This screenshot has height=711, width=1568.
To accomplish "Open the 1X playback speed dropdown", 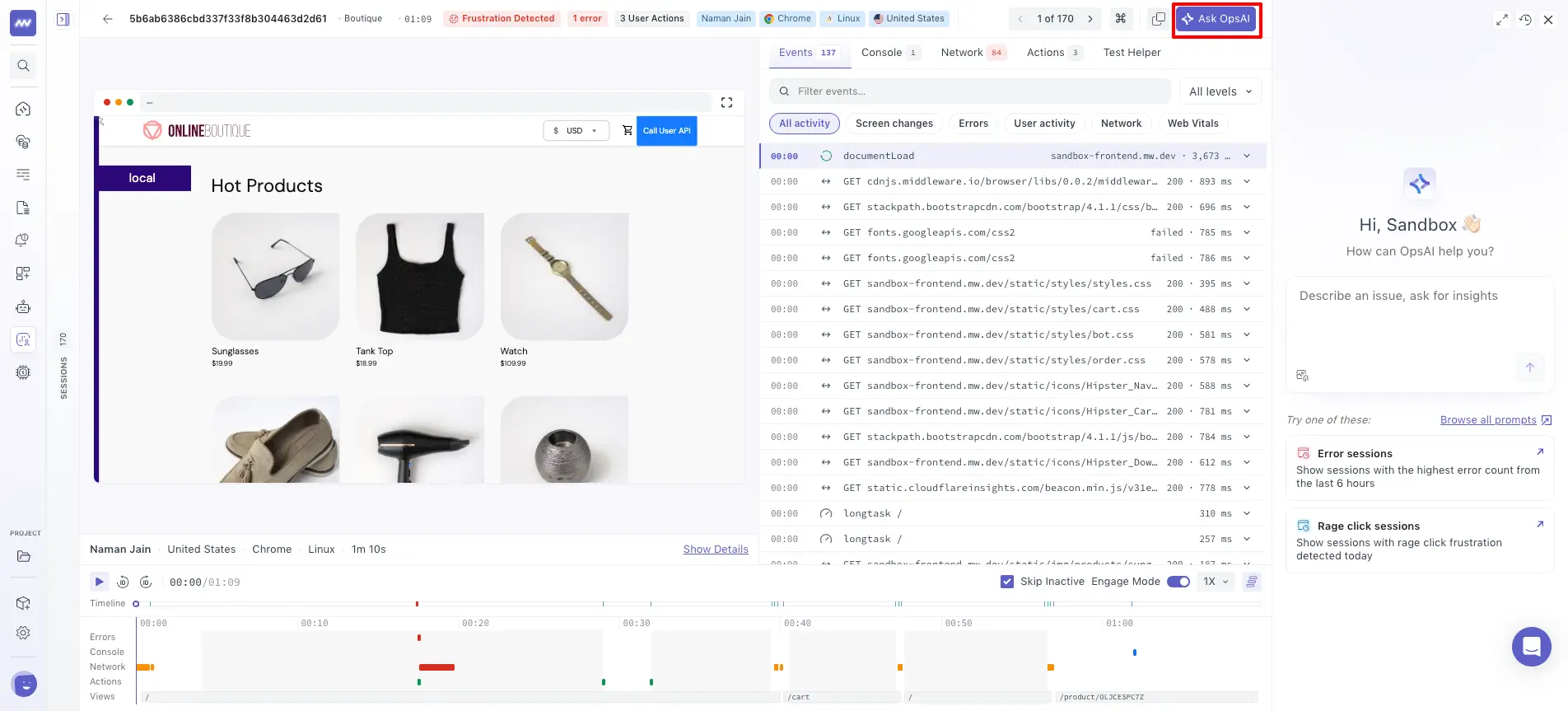I will [1216, 582].
